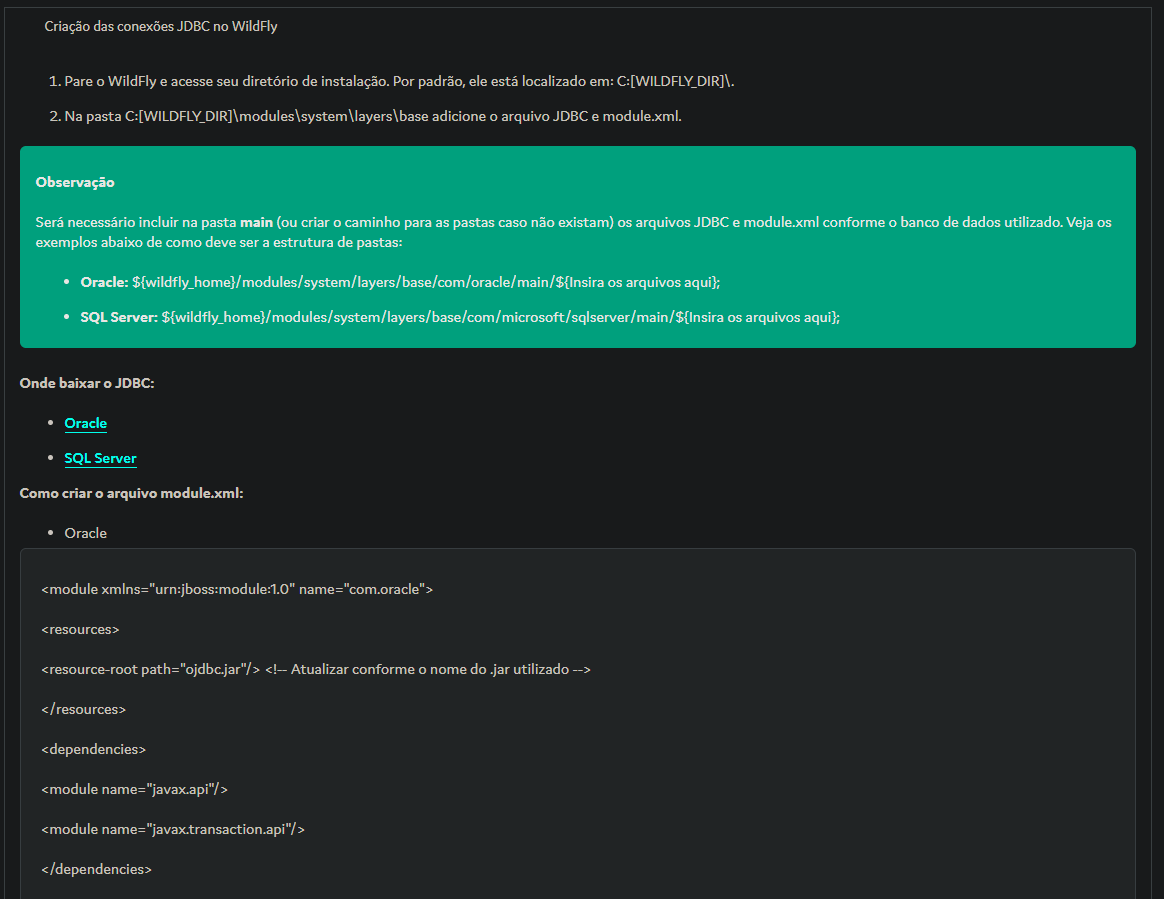
Task: Click the "javax.transaction.api" module line
Action: coord(173,829)
